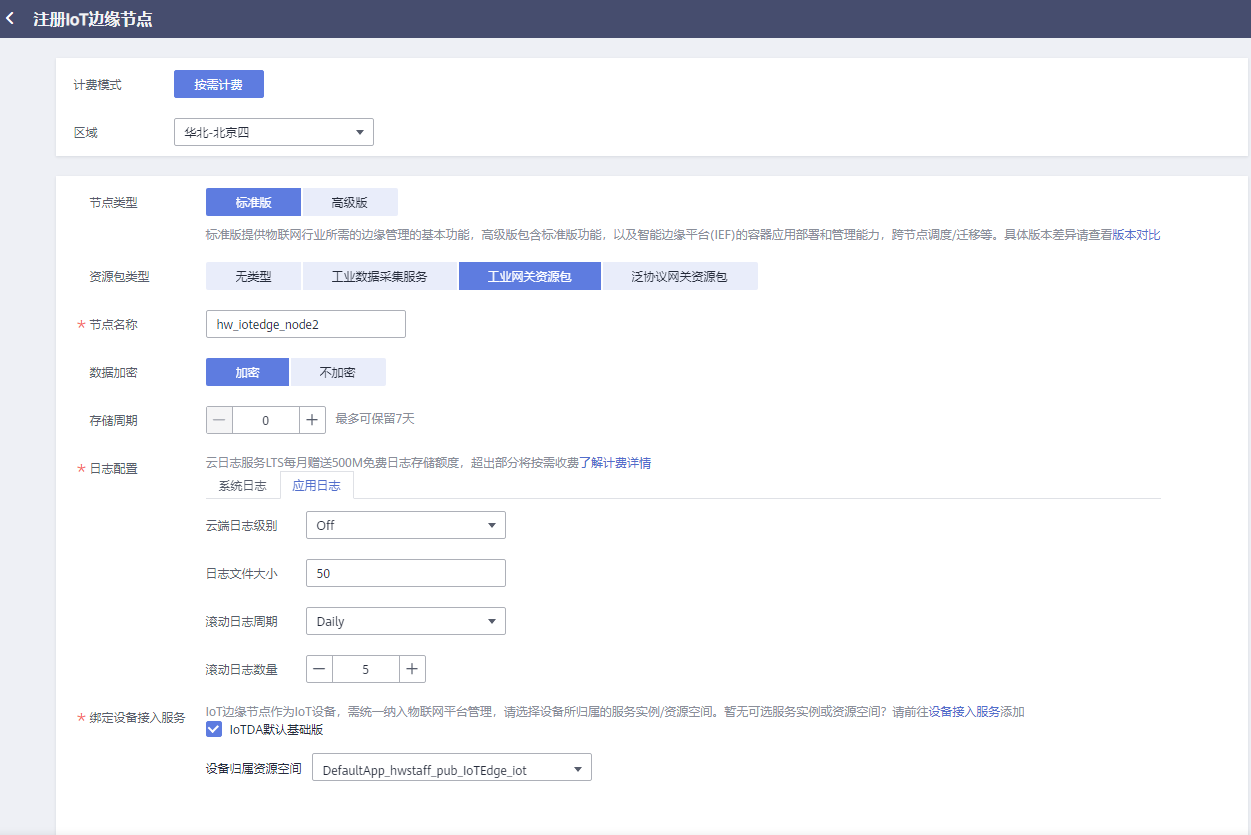This screenshot has width=1251, height=835.
Task: Open the 区域 region dropdown
Action: (274, 132)
